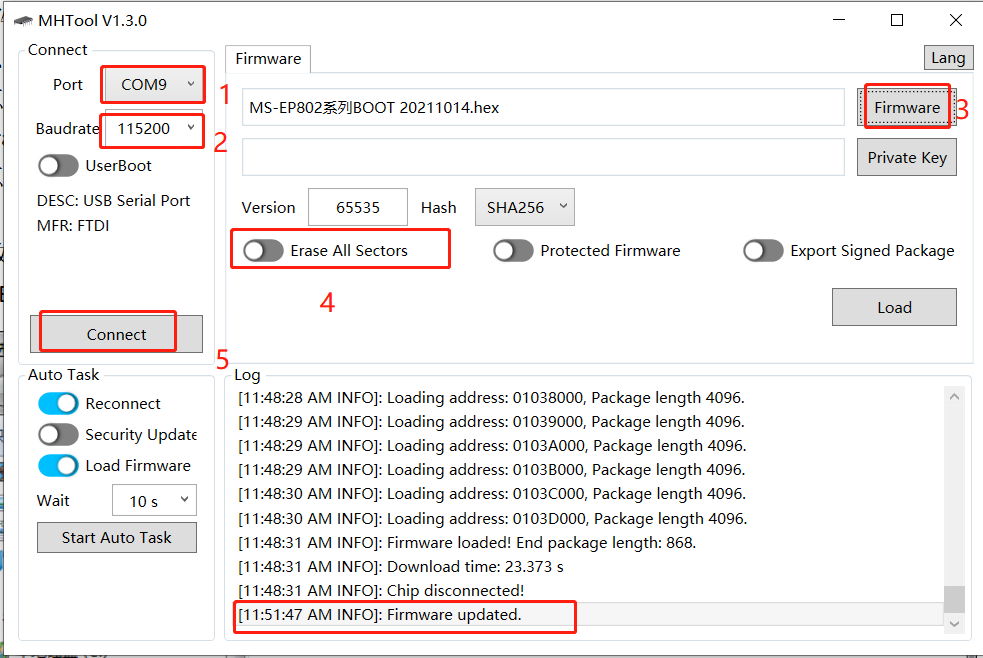Enable Security Update switch
This screenshot has height=658, width=983.
pyautogui.click(x=58, y=434)
